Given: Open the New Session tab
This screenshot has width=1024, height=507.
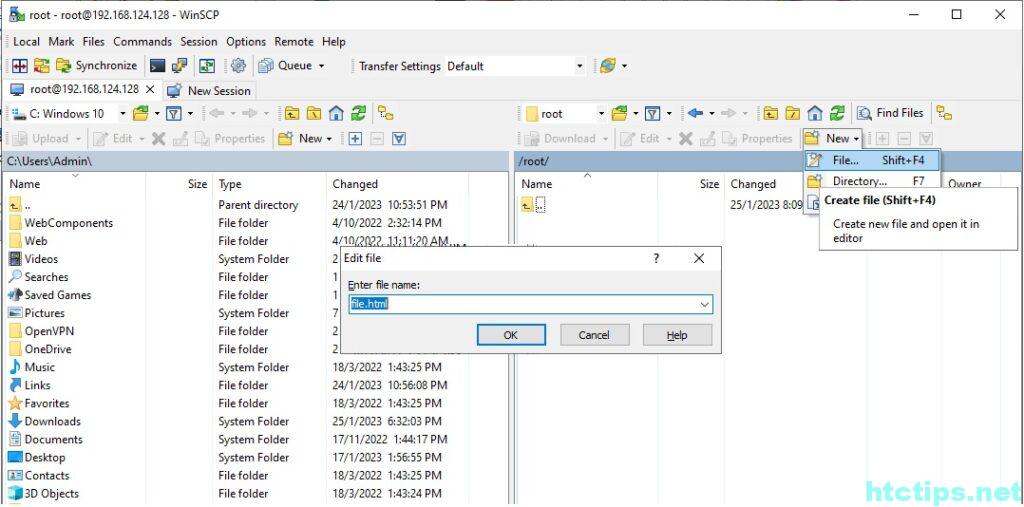Looking at the screenshot, I should tap(209, 90).
